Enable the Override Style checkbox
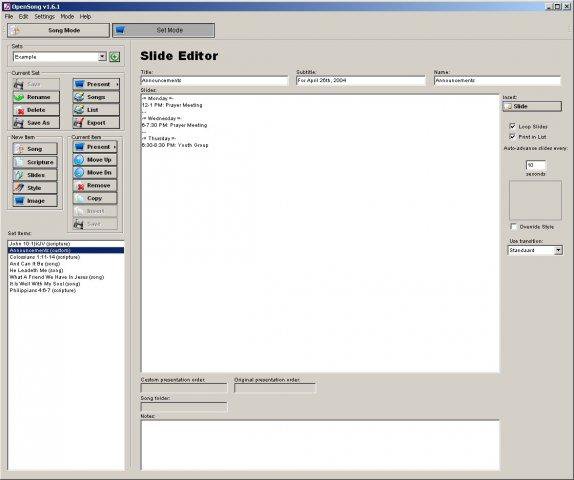 click(513, 227)
